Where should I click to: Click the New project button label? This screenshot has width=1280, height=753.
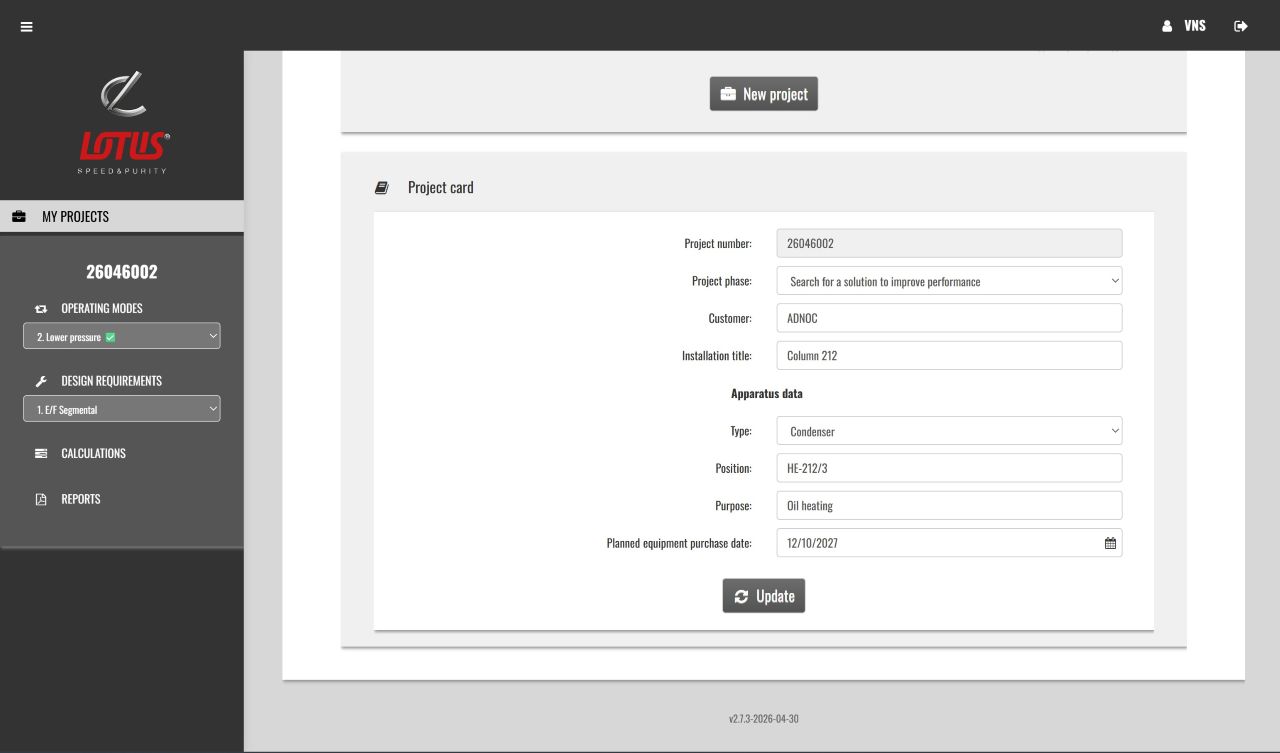coord(775,94)
